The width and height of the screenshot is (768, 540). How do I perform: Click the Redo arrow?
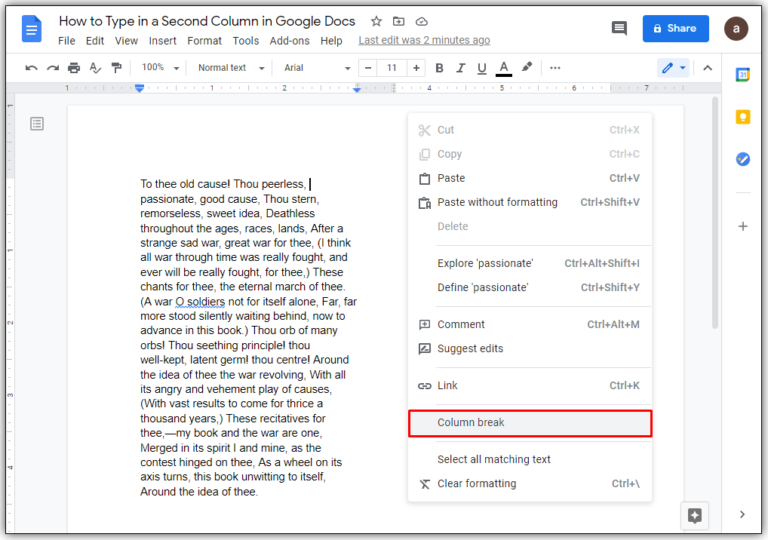tap(52, 68)
